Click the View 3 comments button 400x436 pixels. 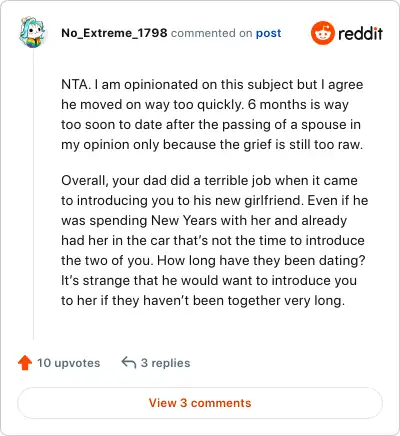(200, 403)
